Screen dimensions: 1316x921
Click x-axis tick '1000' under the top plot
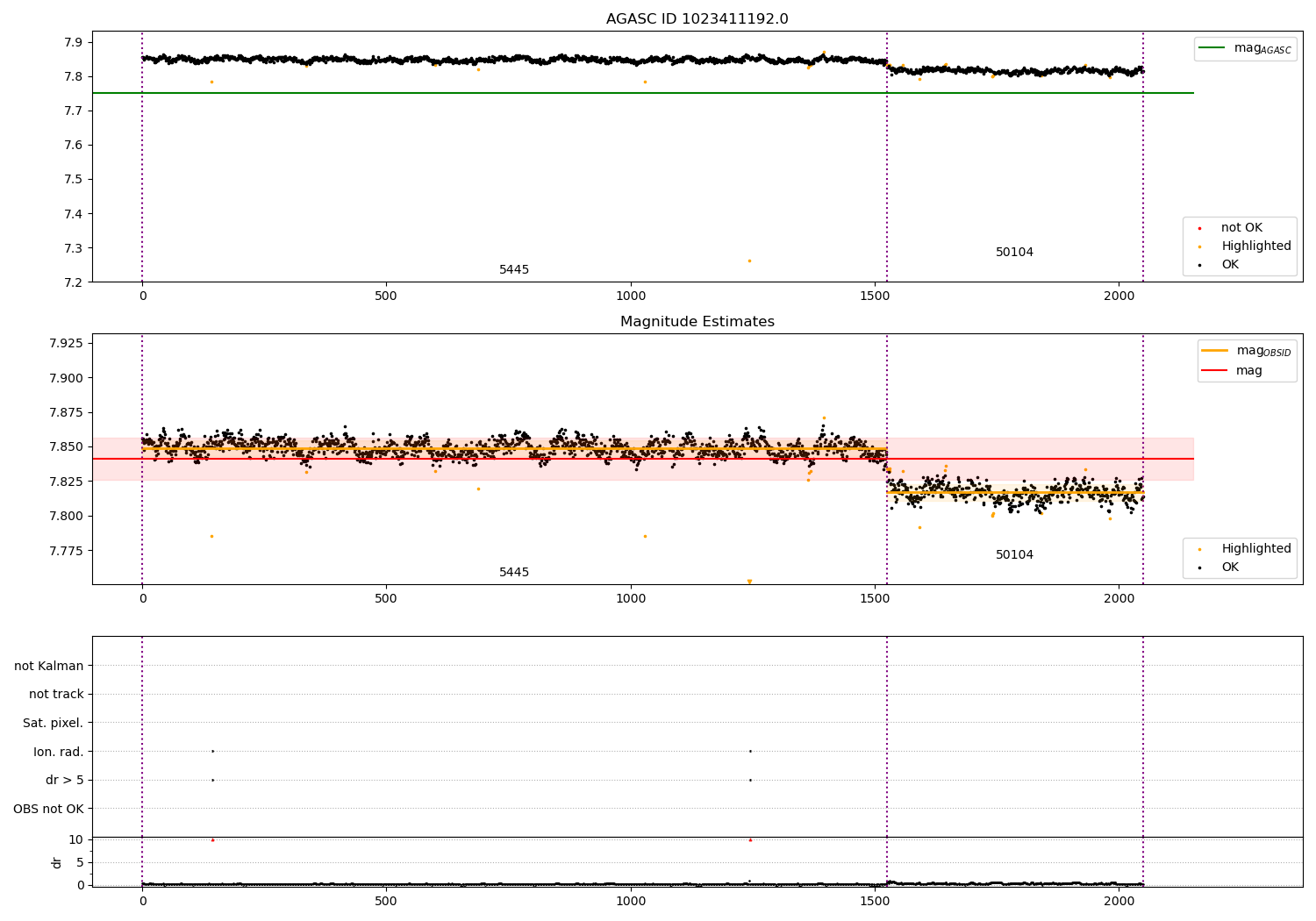point(631,296)
